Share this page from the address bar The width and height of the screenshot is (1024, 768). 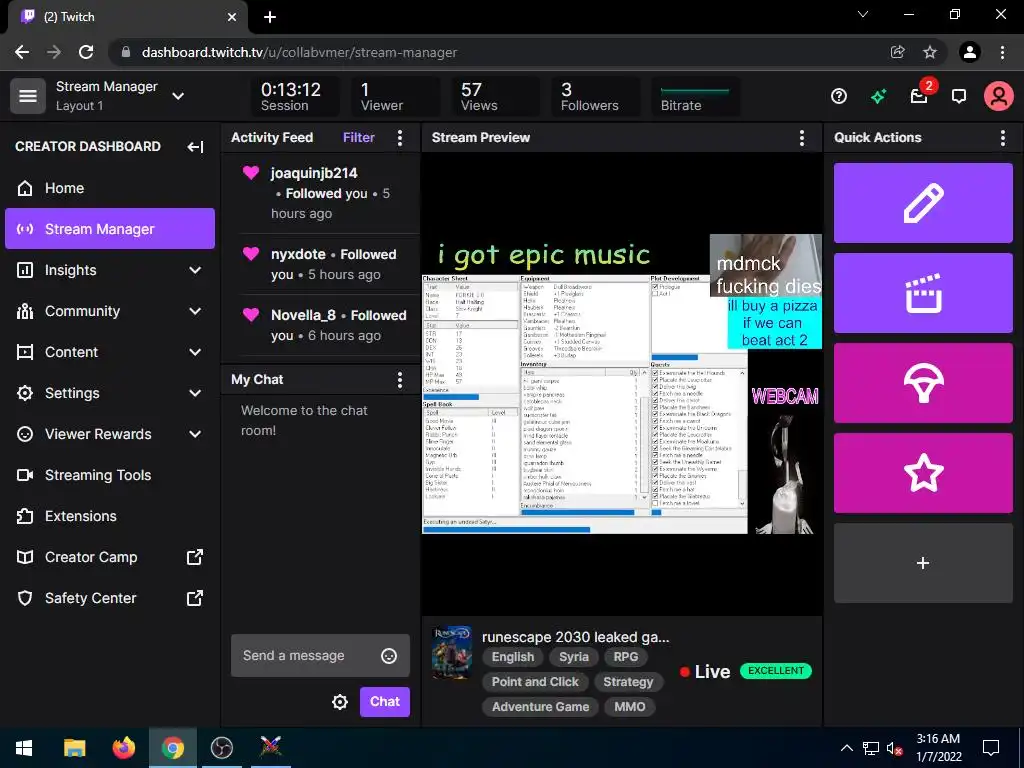click(898, 52)
